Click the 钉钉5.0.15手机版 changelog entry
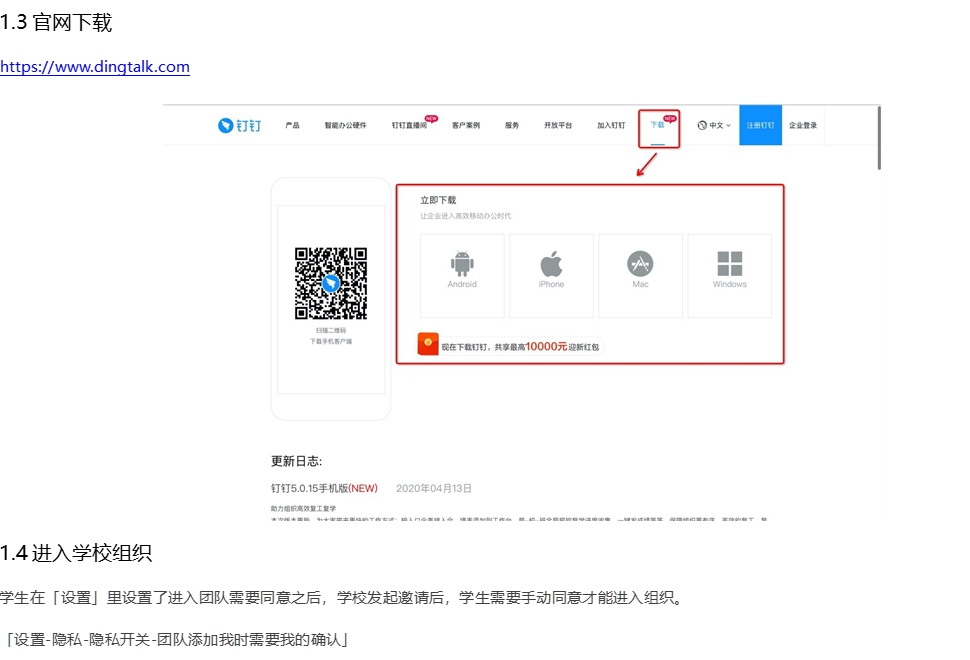The height and width of the screenshot is (660, 970). pos(324,489)
